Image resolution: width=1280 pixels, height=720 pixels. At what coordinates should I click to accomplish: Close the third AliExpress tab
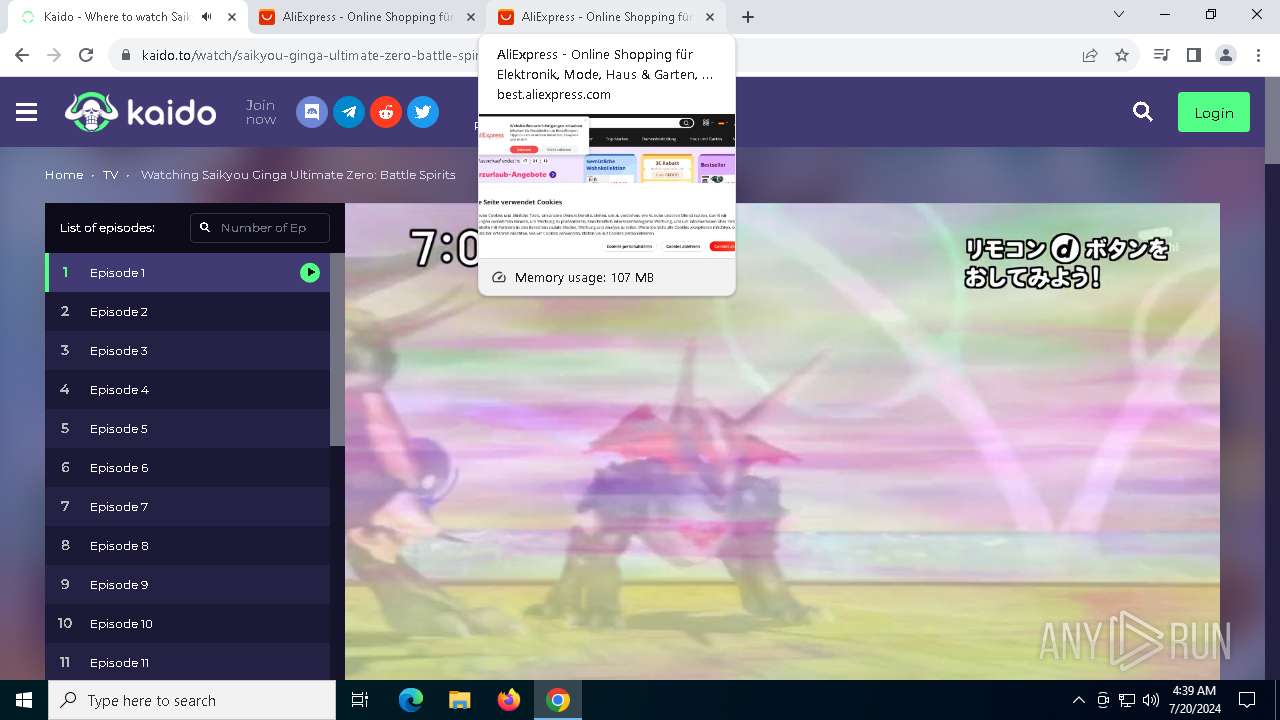point(710,17)
